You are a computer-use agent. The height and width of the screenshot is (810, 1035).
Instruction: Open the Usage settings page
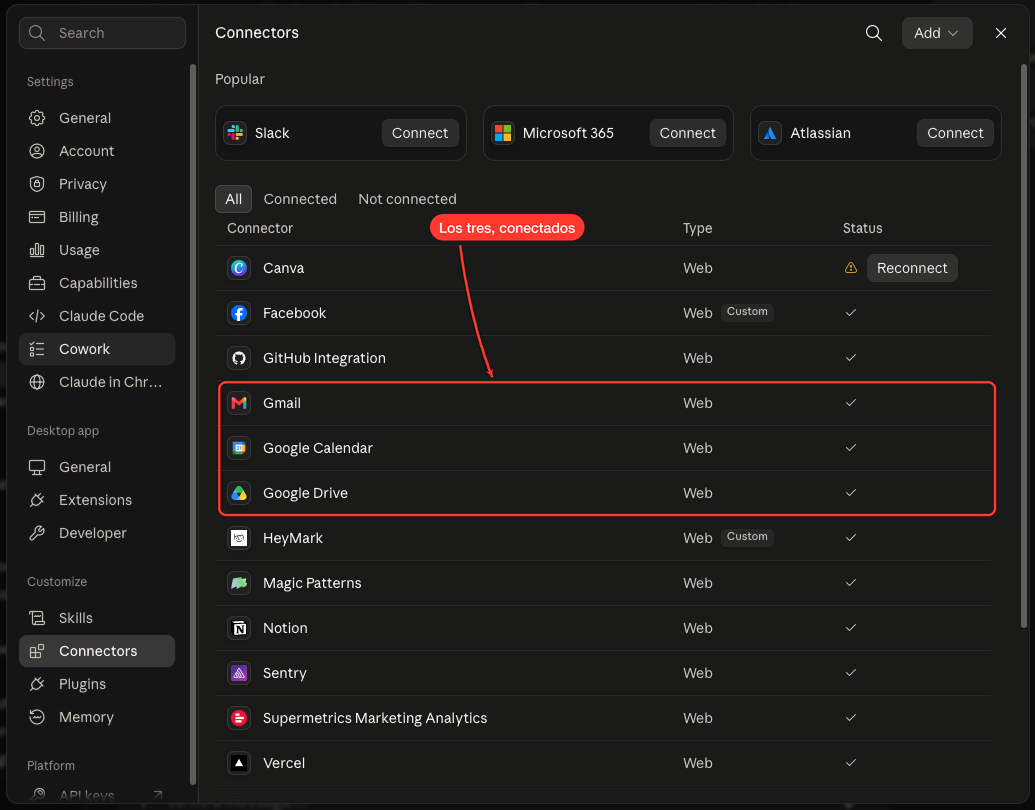pos(97,250)
